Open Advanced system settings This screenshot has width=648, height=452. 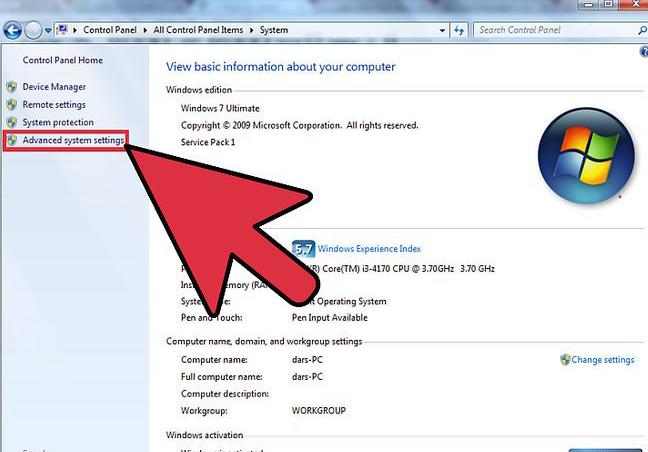(73, 140)
